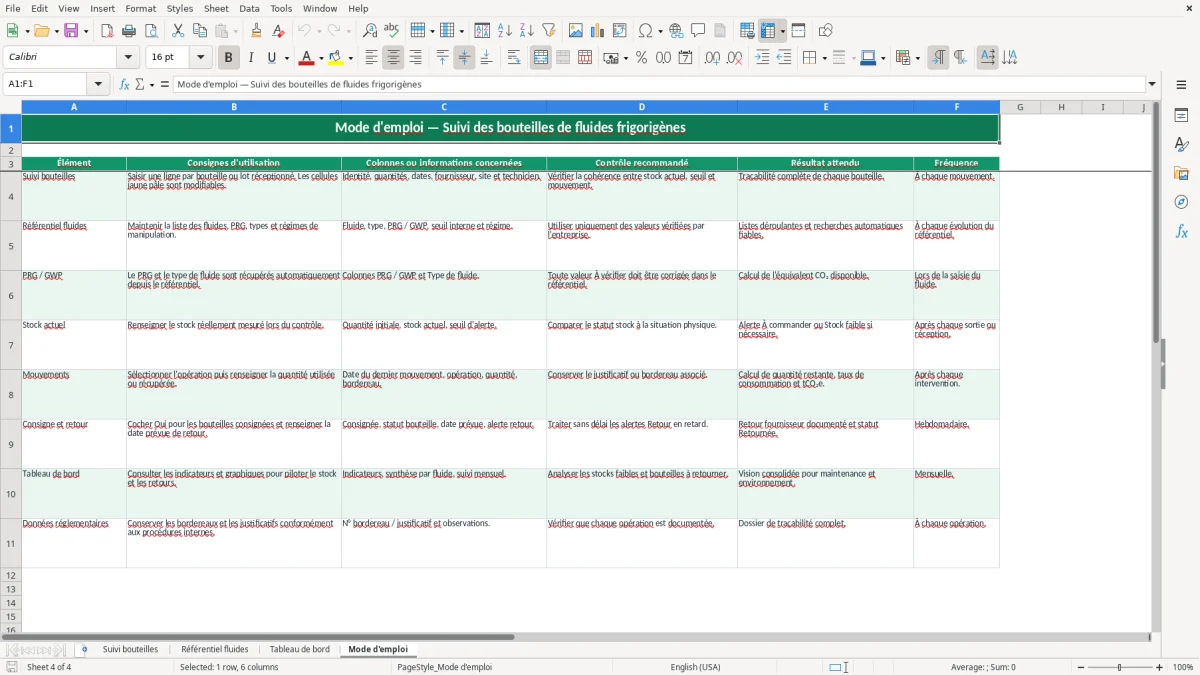Open the Sheet menu
Viewport: 1200px width, 675px height.
(216, 8)
